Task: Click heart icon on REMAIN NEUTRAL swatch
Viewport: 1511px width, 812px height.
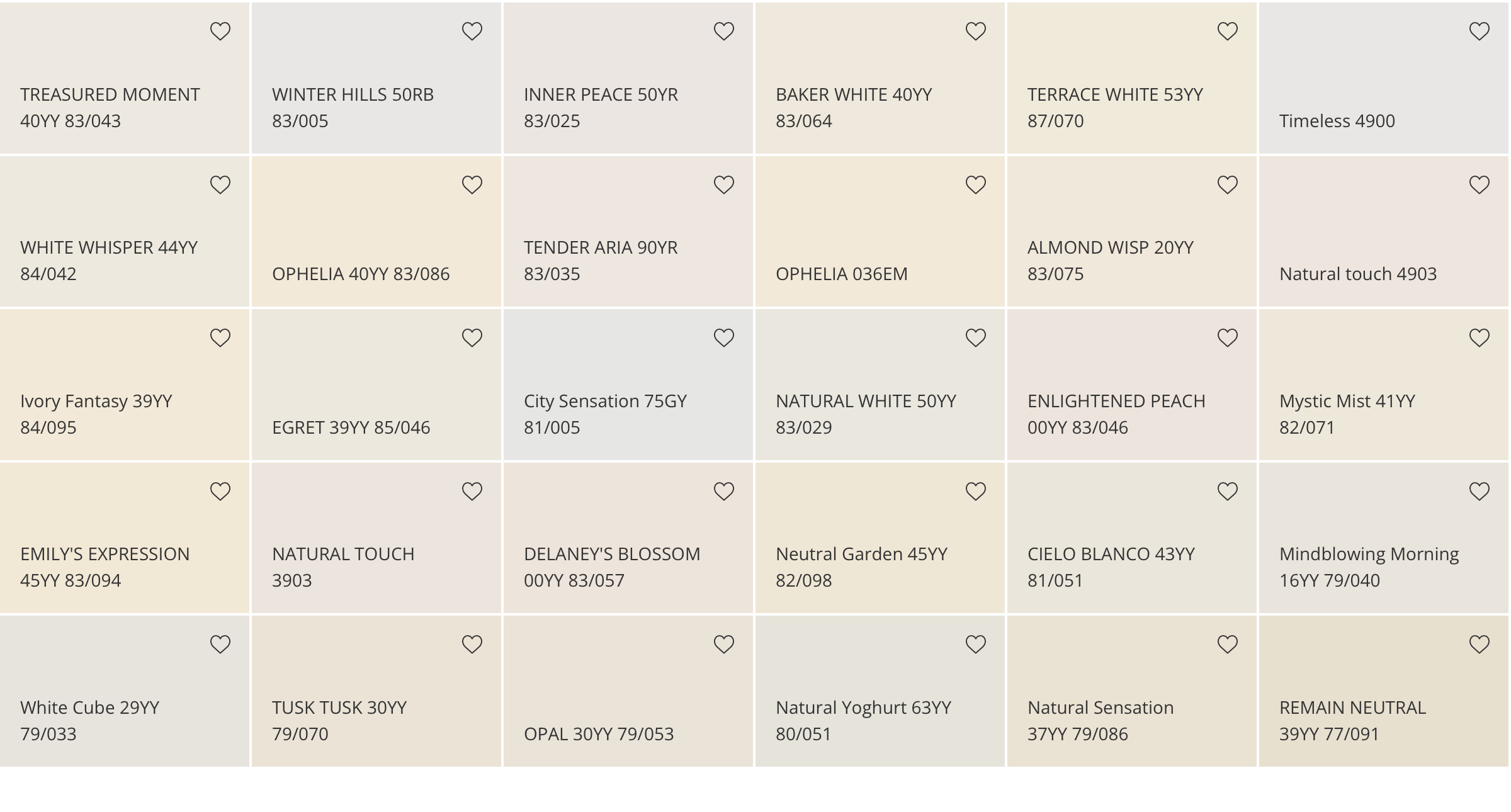Action: click(x=1479, y=644)
